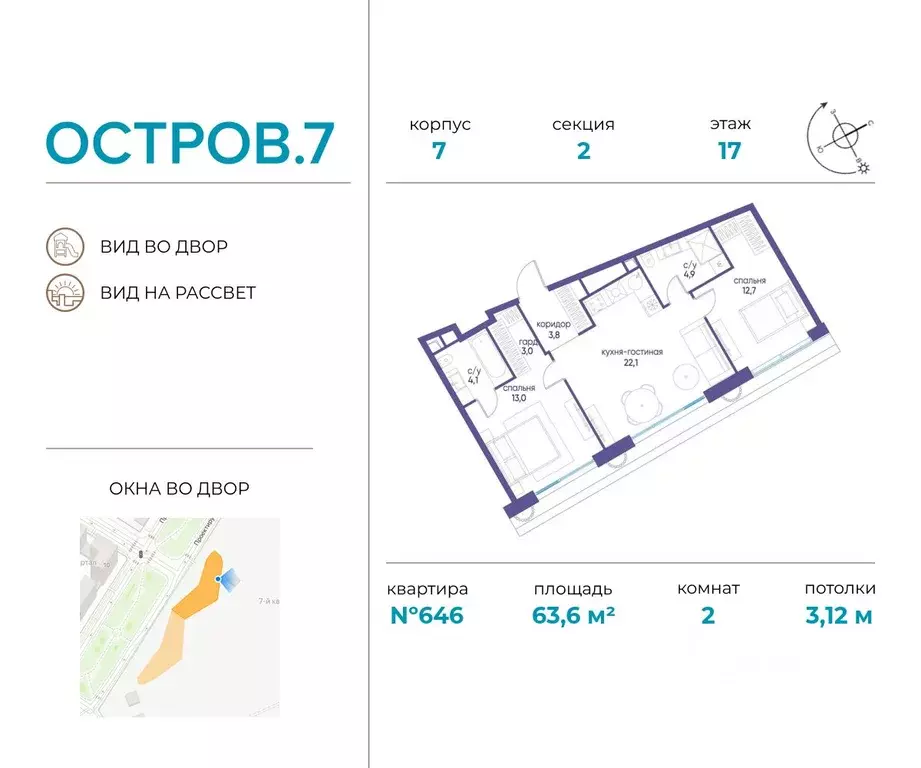Click the compass orientation icon
The image size is (921, 768).
click(840, 139)
